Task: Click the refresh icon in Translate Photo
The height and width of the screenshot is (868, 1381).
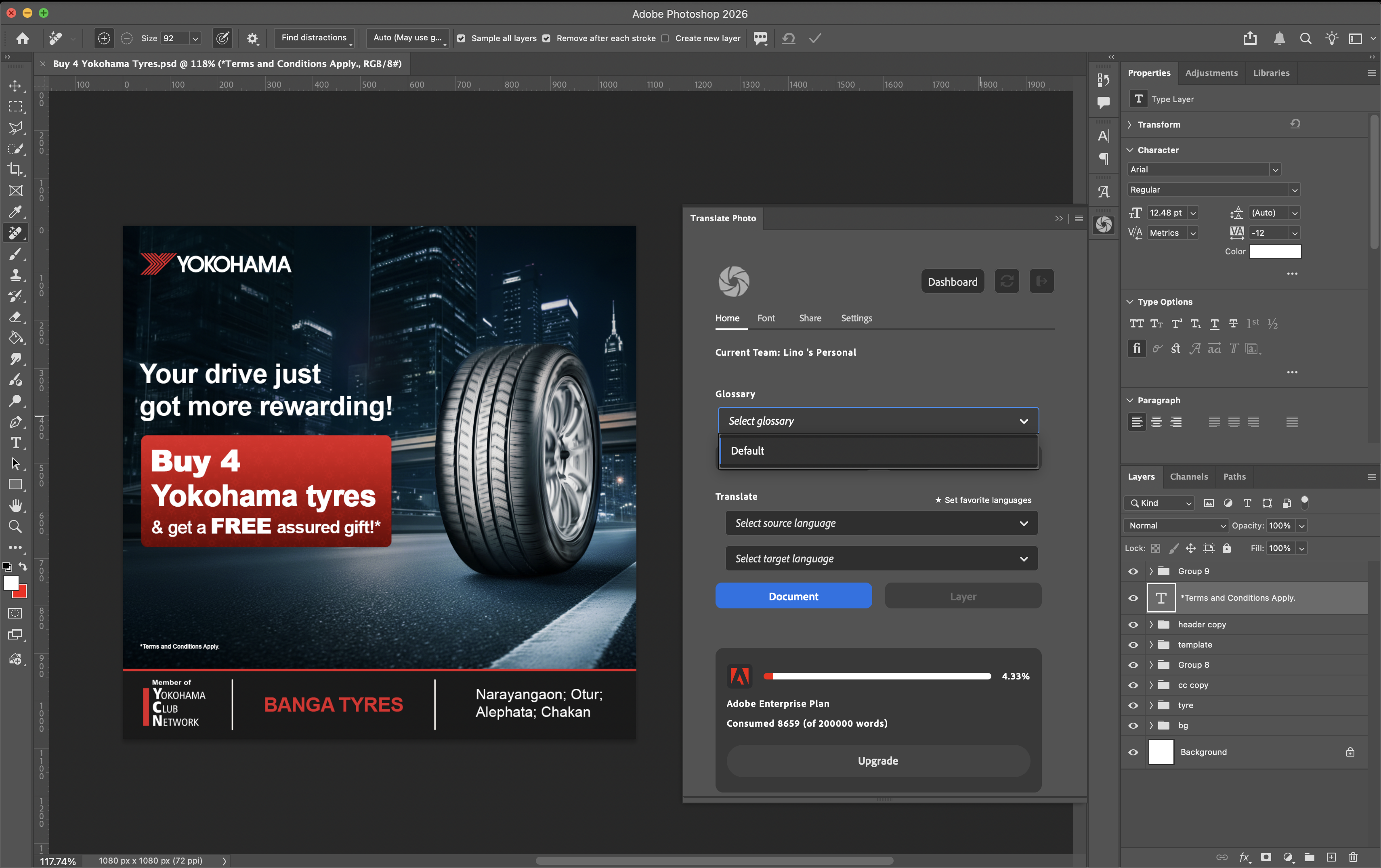Action: tap(1007, 281)
